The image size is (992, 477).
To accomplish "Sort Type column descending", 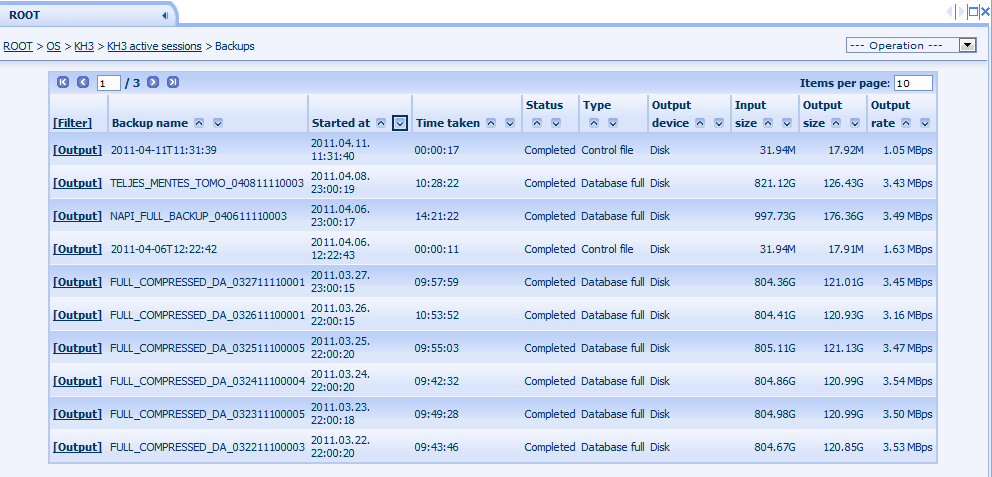I will (612, 123).
